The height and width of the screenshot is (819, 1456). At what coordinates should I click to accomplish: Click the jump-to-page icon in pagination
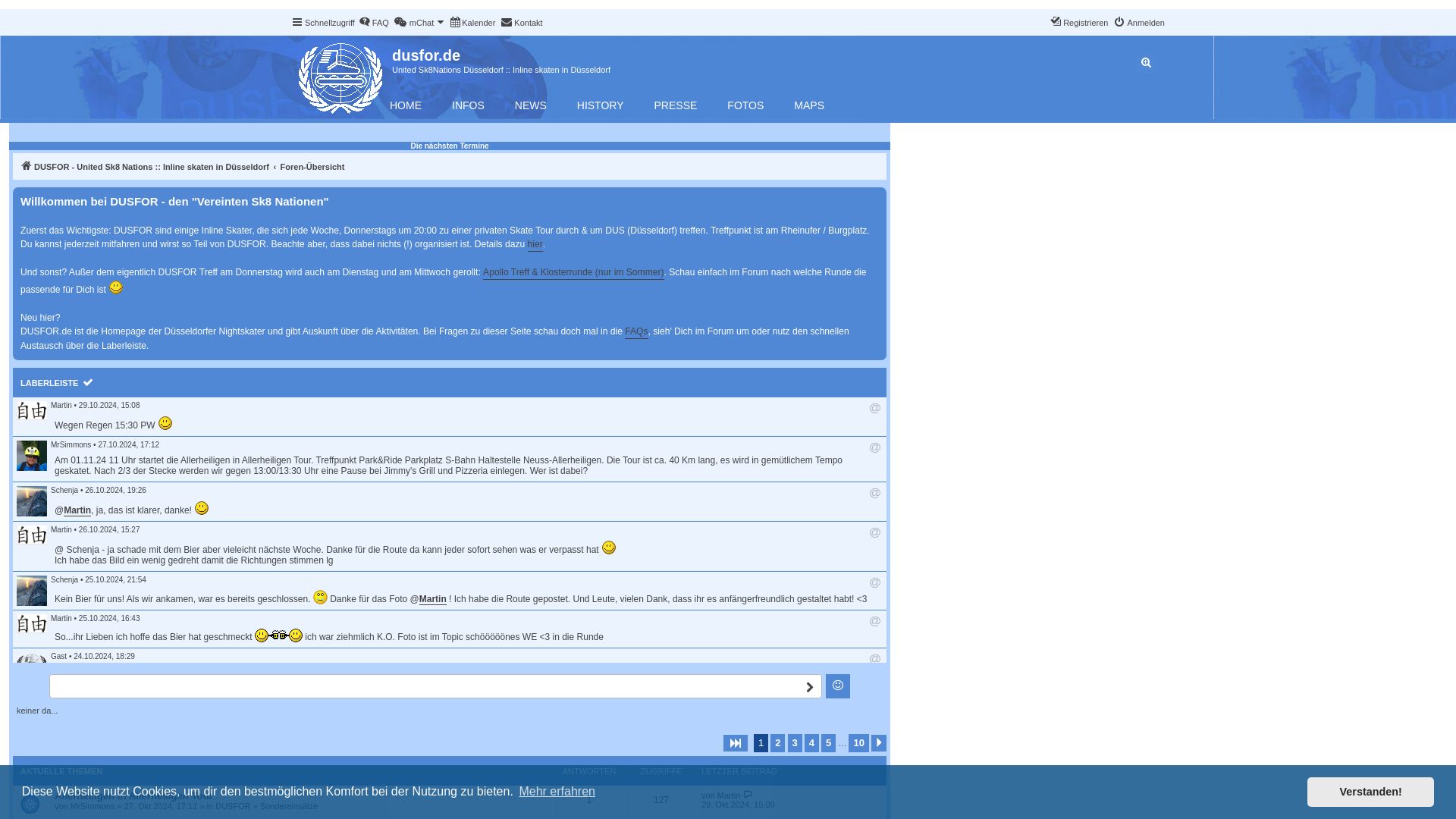tap(736, 743)
